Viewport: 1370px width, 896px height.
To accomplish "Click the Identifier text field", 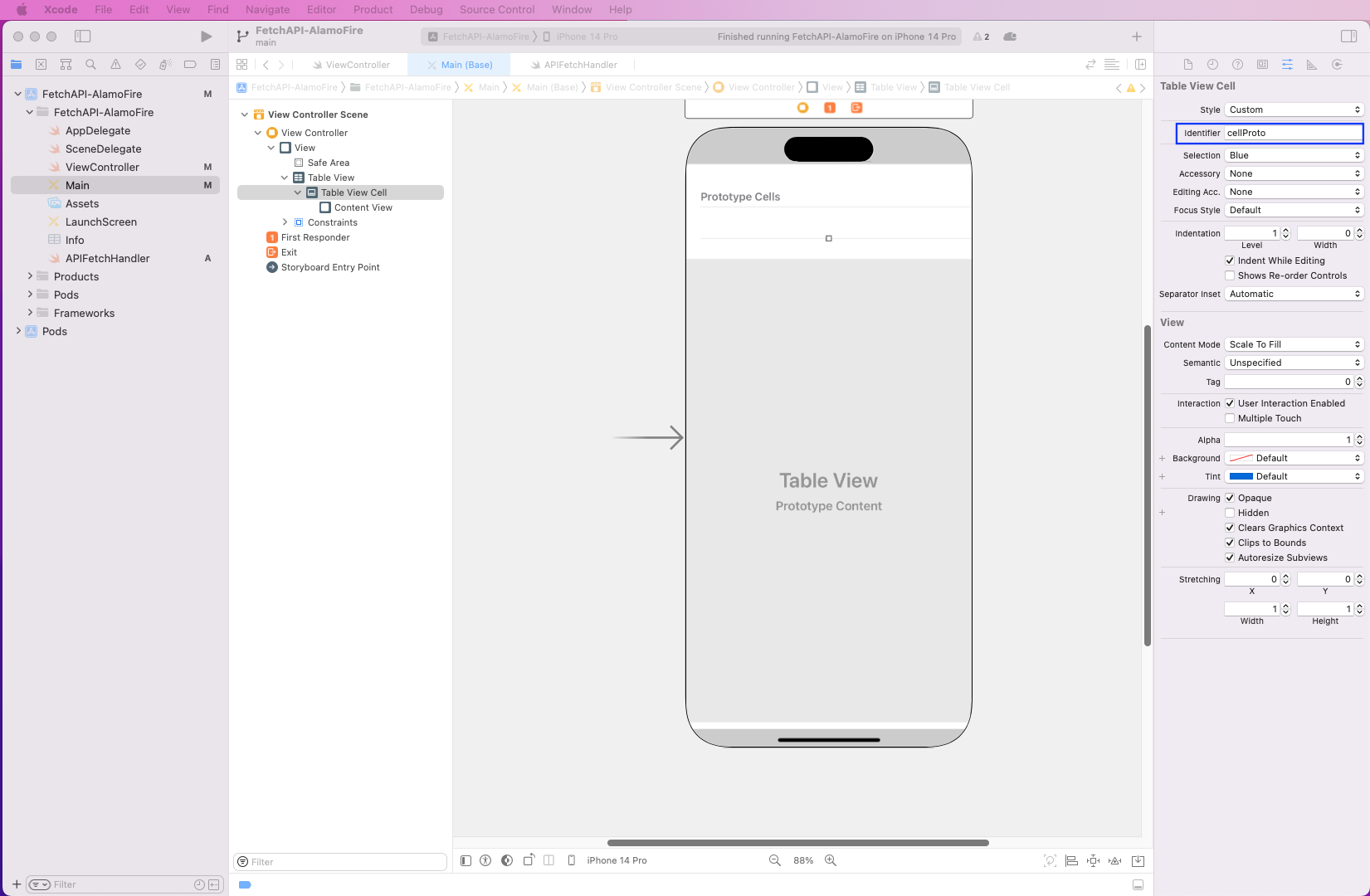I will [1292, 133].
